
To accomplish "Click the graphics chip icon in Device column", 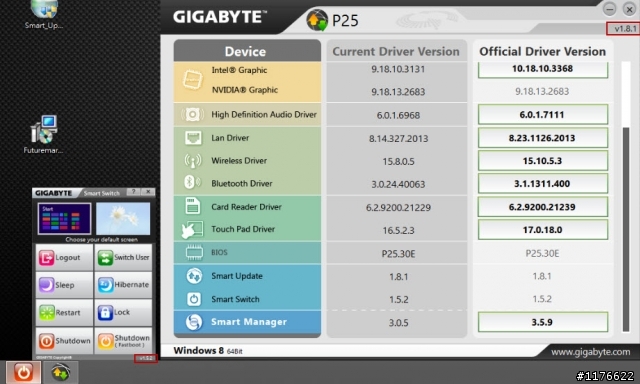I will 193,79.
